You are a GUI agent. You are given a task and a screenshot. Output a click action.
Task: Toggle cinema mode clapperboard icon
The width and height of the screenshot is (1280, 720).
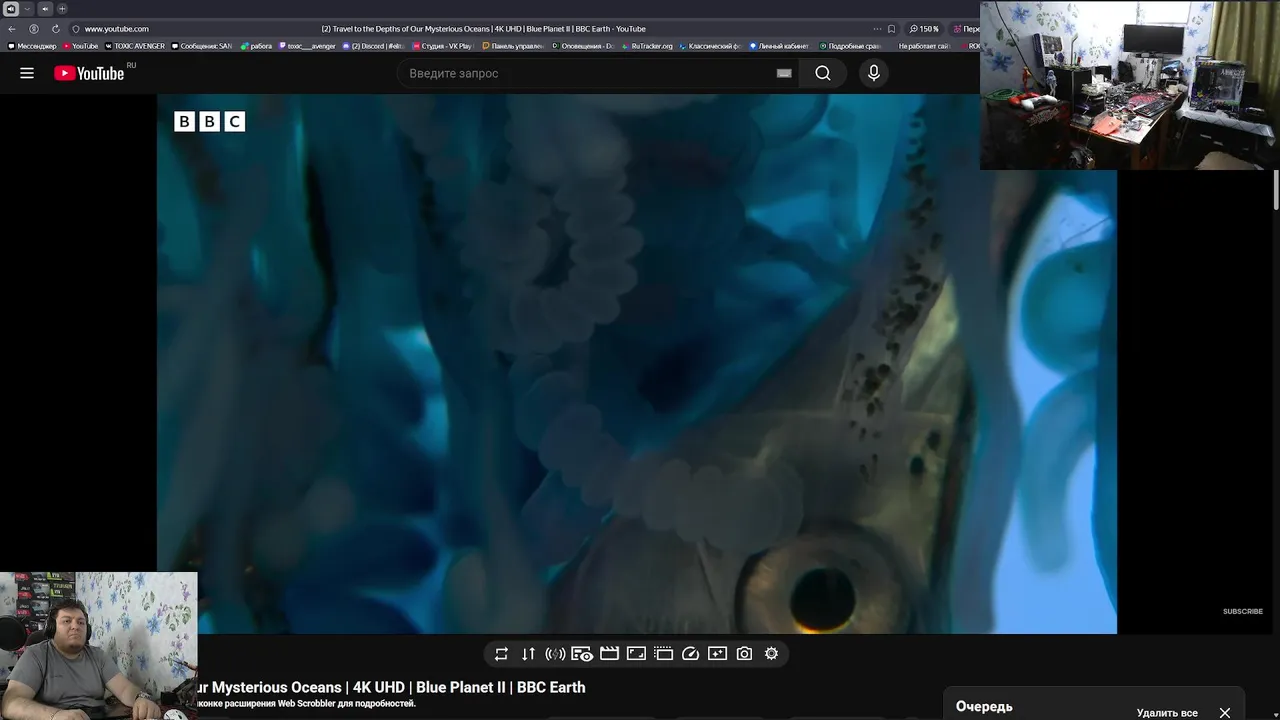[x=609, y=654]
